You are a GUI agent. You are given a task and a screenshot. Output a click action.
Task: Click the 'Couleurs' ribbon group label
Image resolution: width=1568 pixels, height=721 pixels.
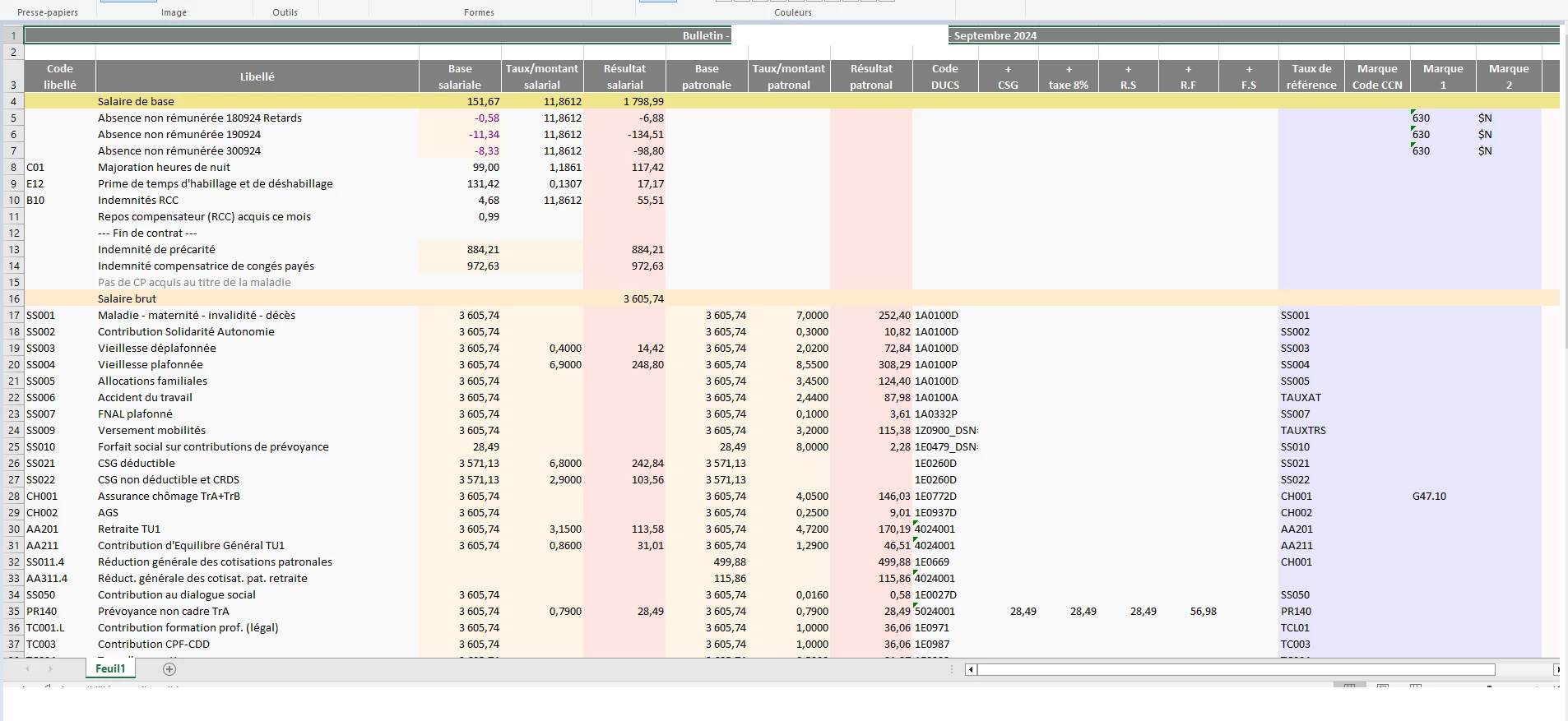792,12
